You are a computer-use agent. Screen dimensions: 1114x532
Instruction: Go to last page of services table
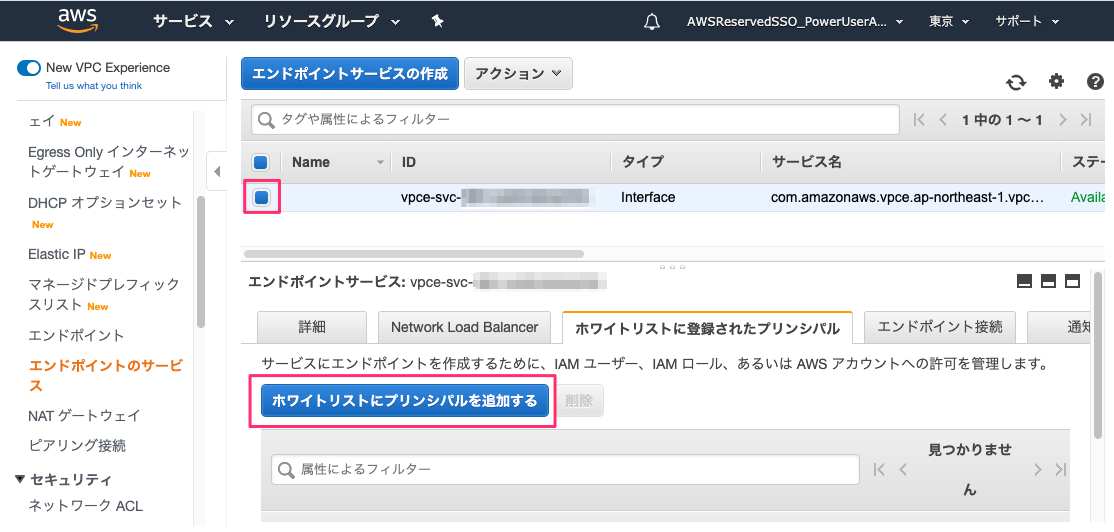coord(1086,120)
